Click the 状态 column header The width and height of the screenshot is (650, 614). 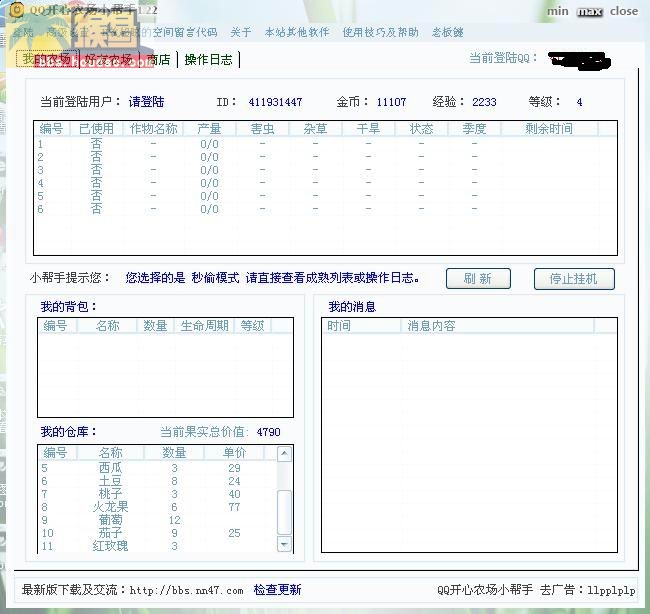[x=422, y=129]
